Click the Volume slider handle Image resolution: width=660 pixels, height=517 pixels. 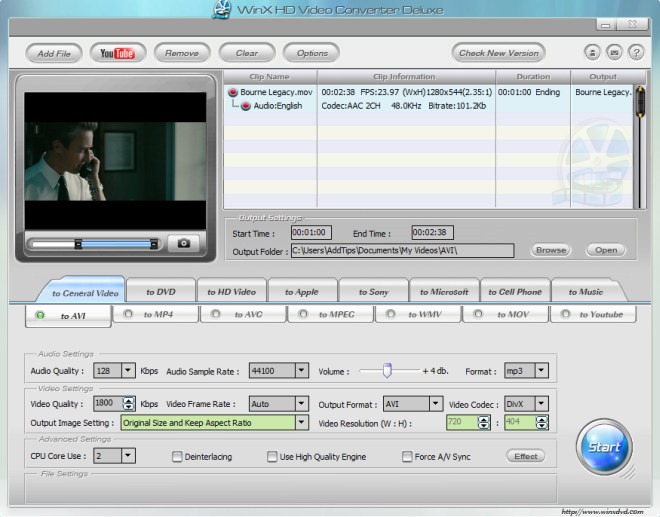click(x=387, y=370)
